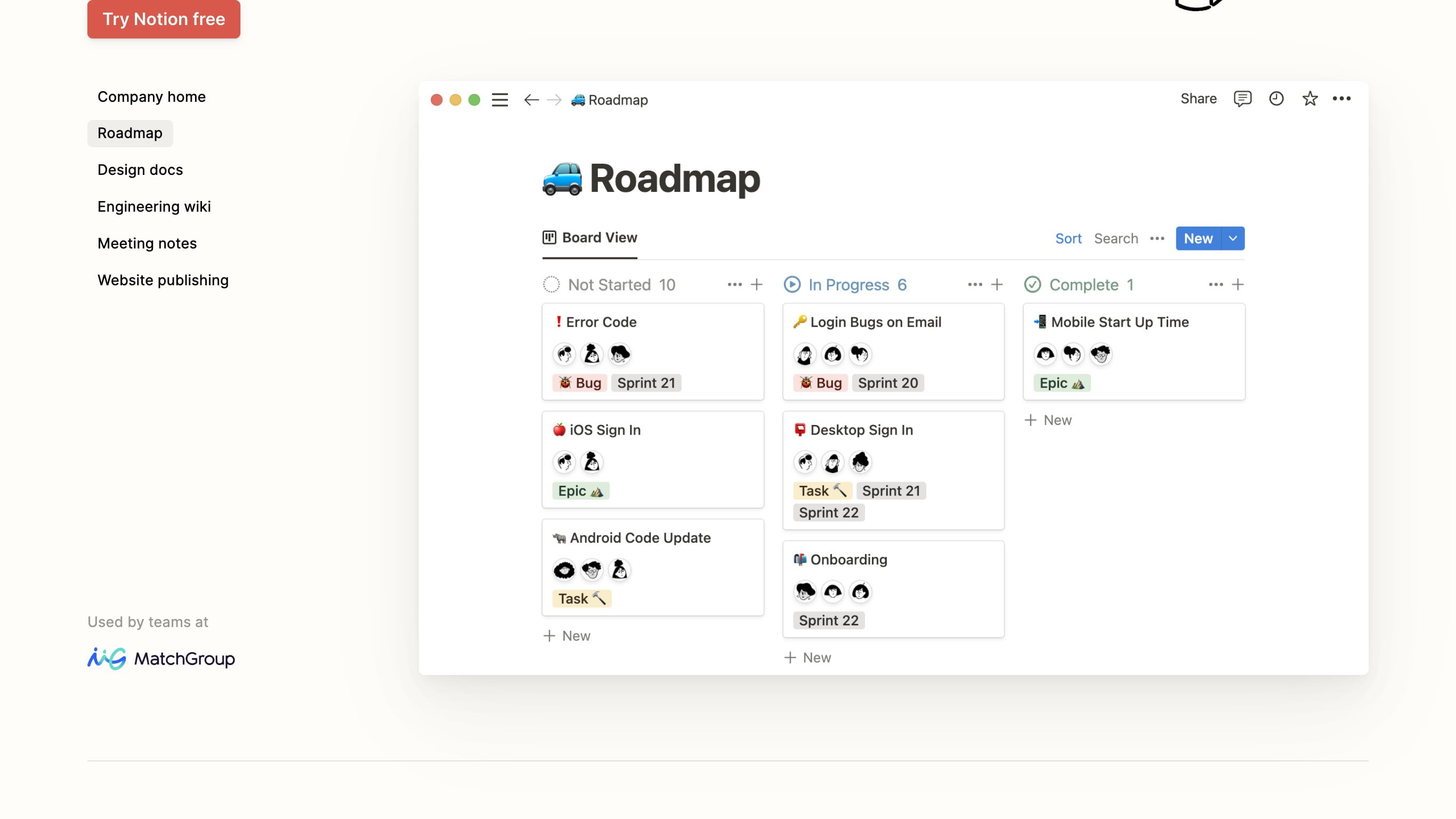Go forward with the right arrow

click(x=554, y=100)
